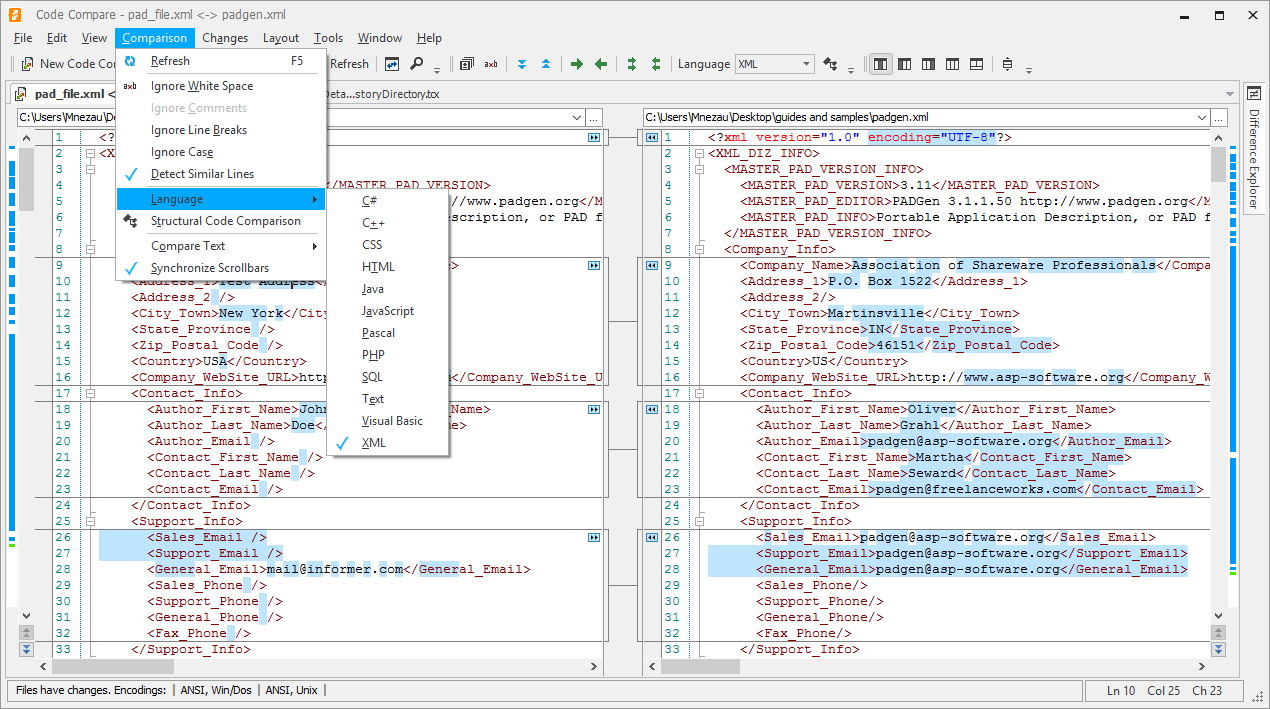Click the a×b ignore white space toolbar icon

pyautogui.click(x=491, y=64)
